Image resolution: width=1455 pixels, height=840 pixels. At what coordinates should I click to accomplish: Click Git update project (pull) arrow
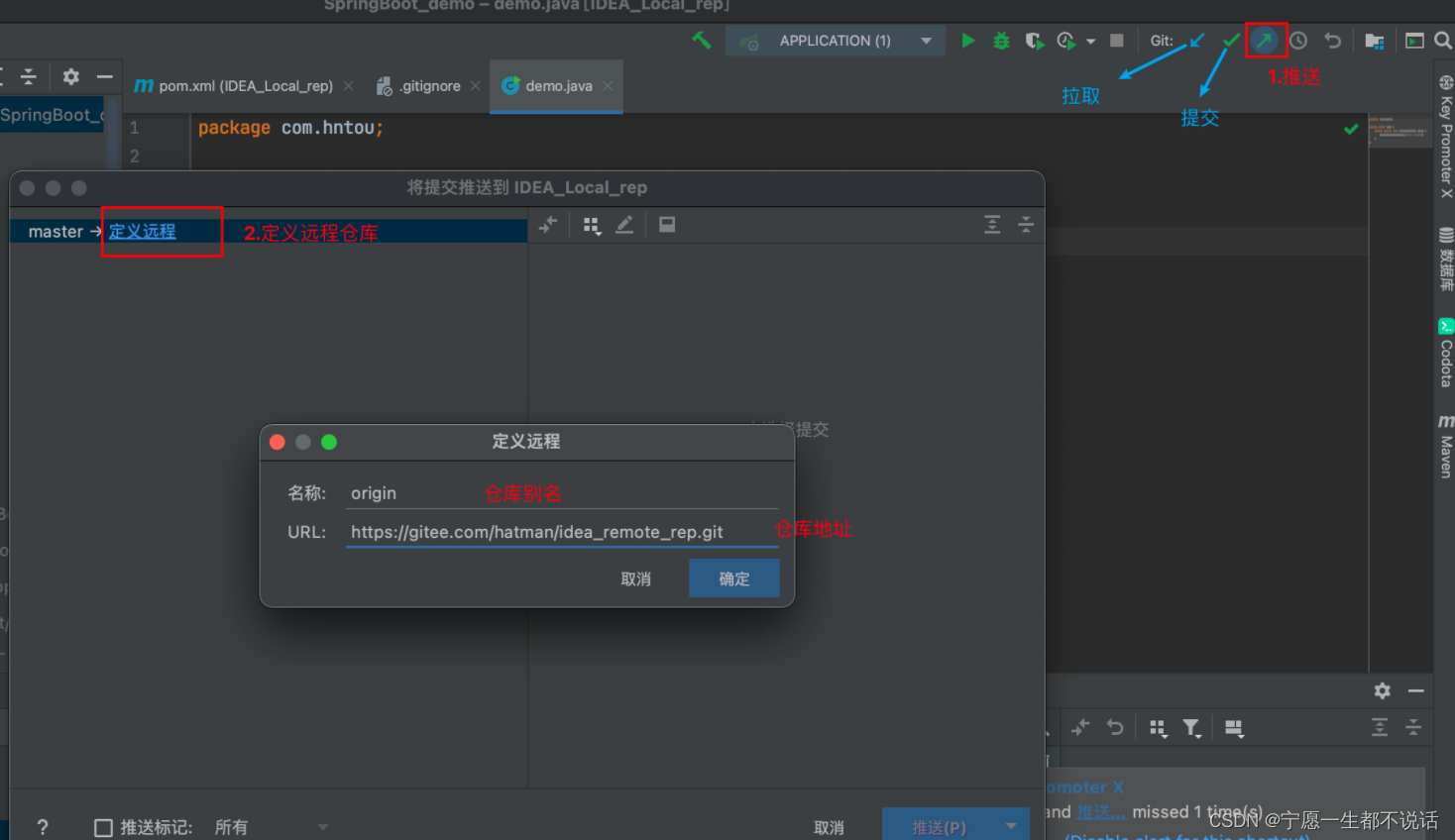pyautogui.click(x=1197, y=41)
